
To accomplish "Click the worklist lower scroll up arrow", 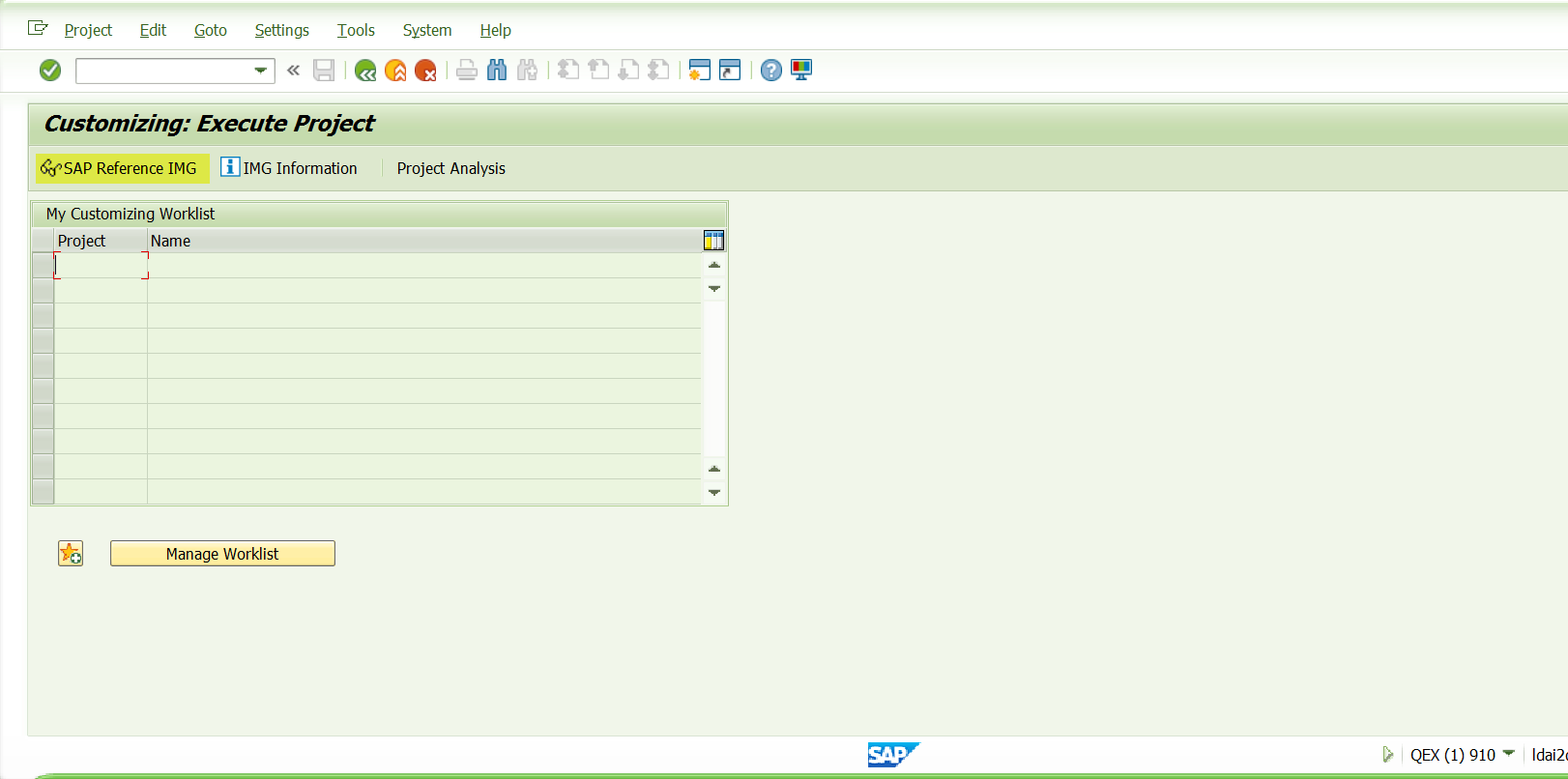I will (714, 469).
